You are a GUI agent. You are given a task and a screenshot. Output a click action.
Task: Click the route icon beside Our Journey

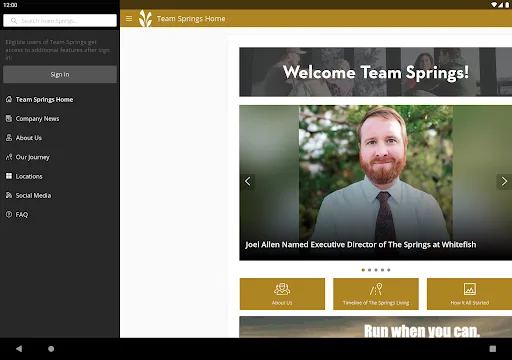(9, 157)
